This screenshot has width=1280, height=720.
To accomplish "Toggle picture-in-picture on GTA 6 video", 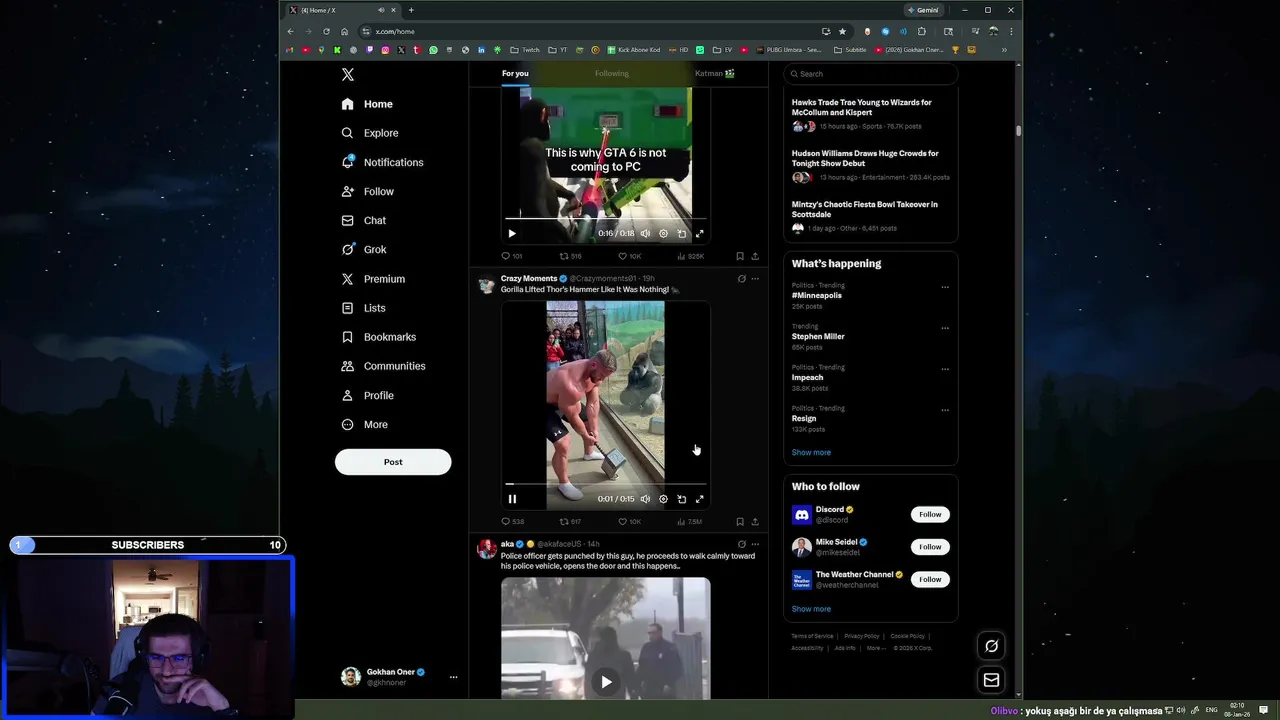I will tap(682, 234).
